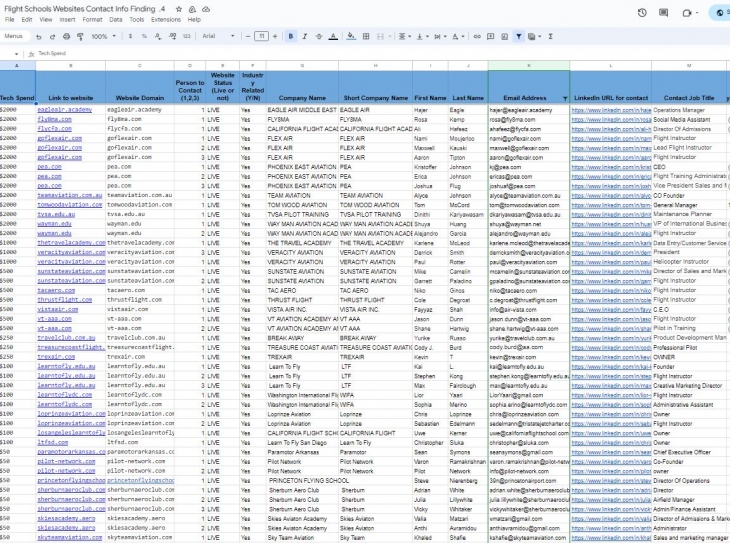The width and height of the screenshot is (730, 543).
Task: Open the flycfa.com website link
Action: [54, 129]
